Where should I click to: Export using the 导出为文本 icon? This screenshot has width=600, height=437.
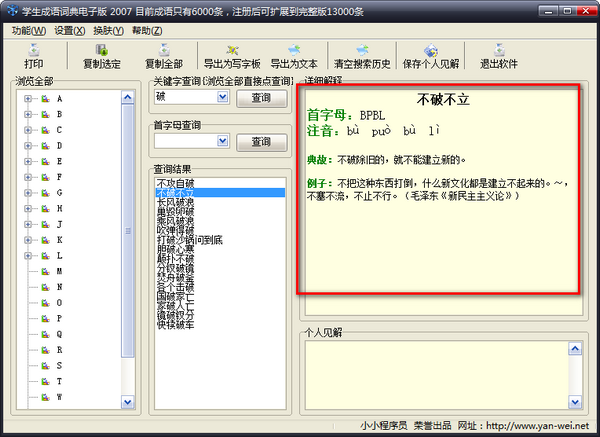point(293,50)
